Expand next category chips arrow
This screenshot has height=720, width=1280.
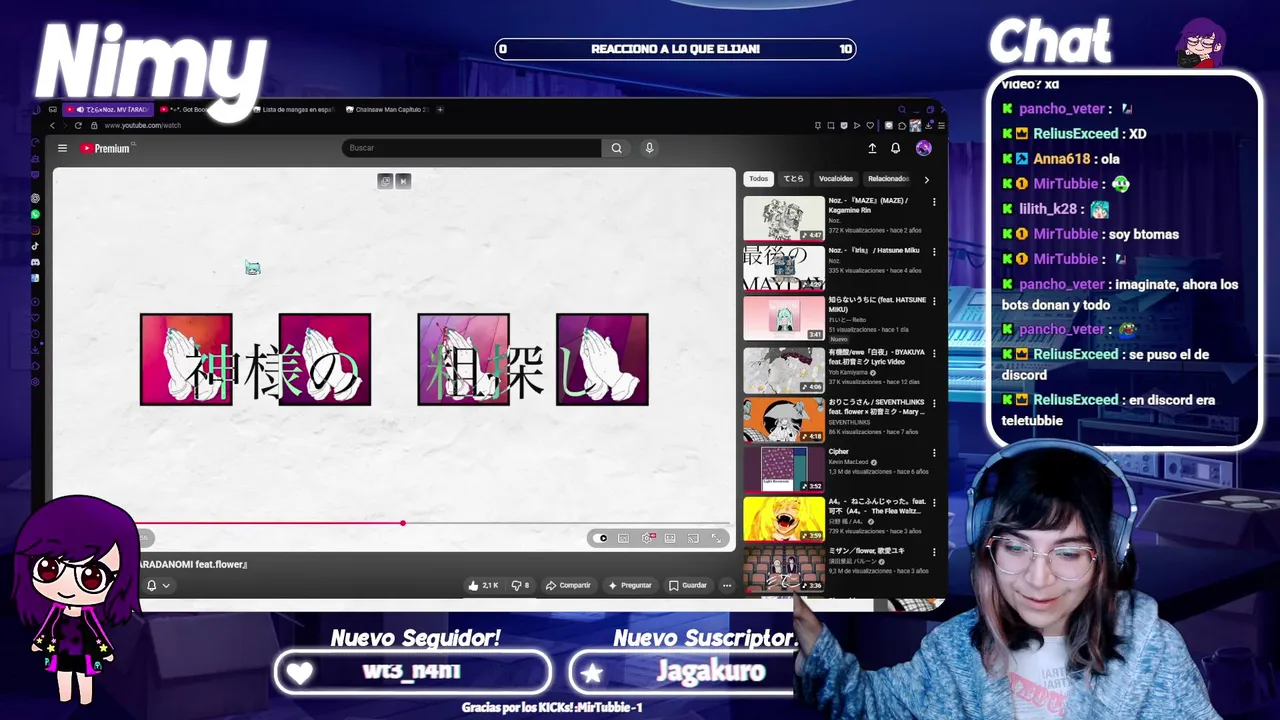(926, 179)
